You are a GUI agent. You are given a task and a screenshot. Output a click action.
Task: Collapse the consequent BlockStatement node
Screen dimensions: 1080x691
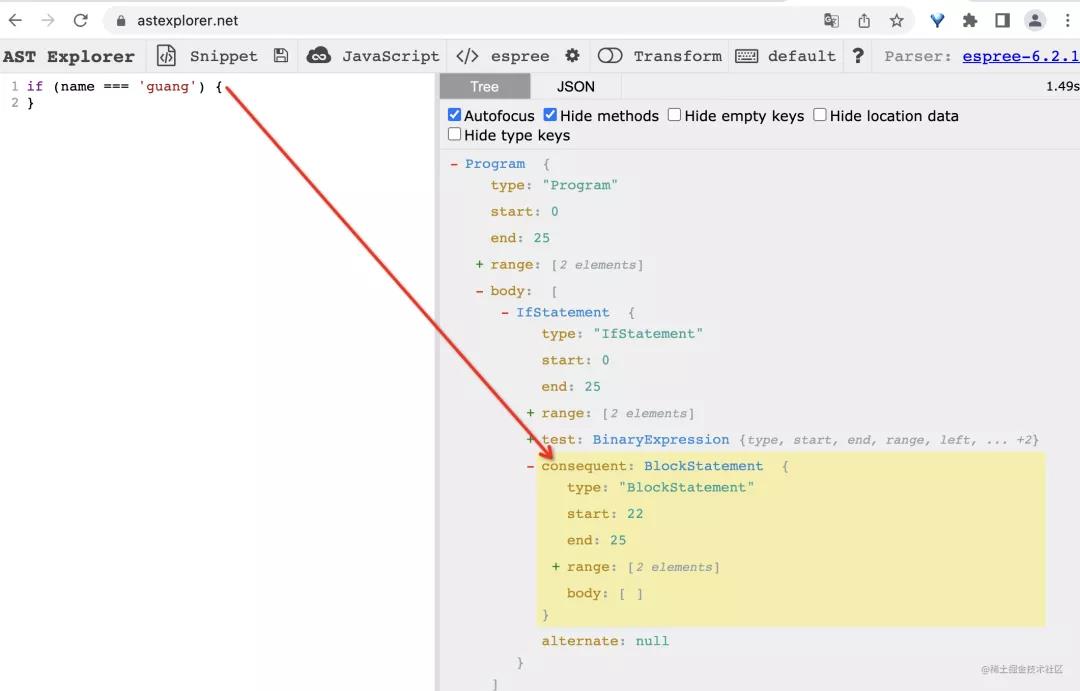pyautogui.click(x=531, y=466)
